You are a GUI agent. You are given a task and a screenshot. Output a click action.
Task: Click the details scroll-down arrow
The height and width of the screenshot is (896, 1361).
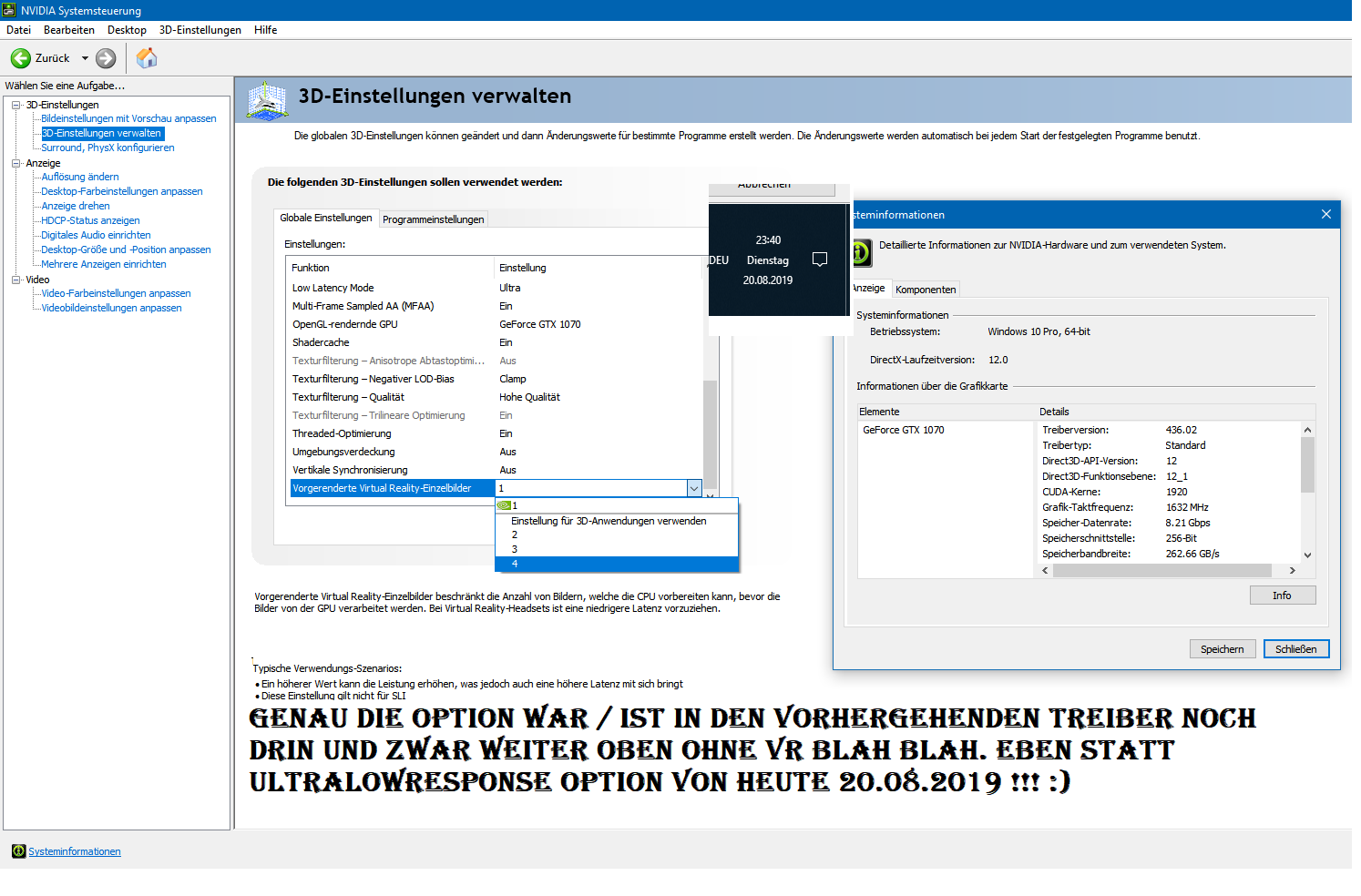click(x=1307, y=555)
